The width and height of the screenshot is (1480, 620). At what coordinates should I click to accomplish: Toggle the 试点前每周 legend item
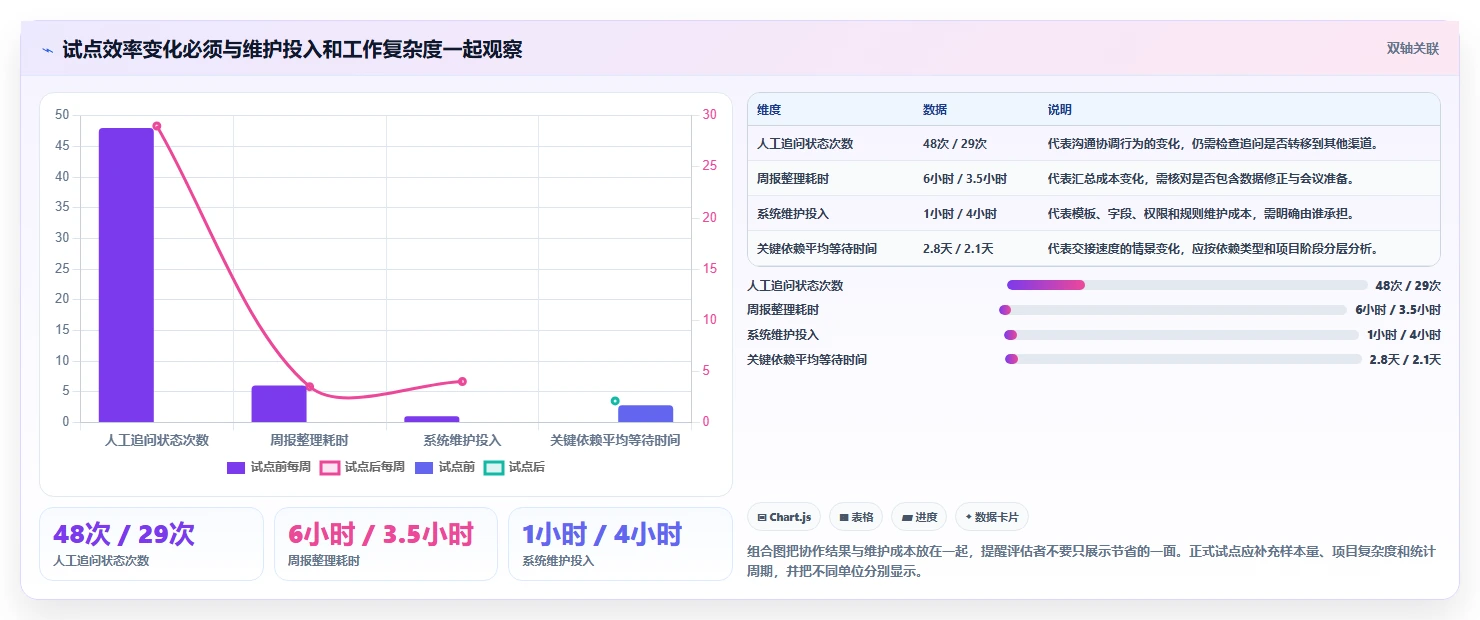(269, 467)
